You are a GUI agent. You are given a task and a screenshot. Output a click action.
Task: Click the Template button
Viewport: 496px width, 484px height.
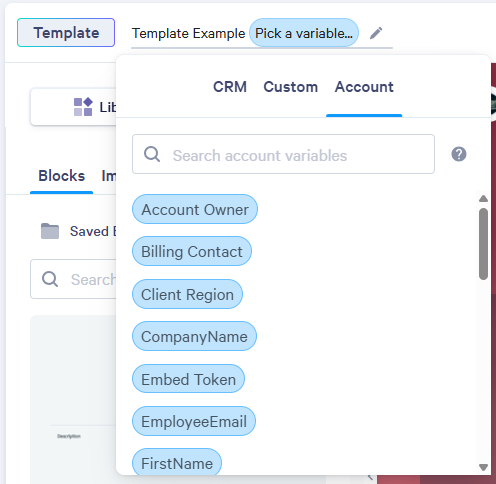pos(66,33)
